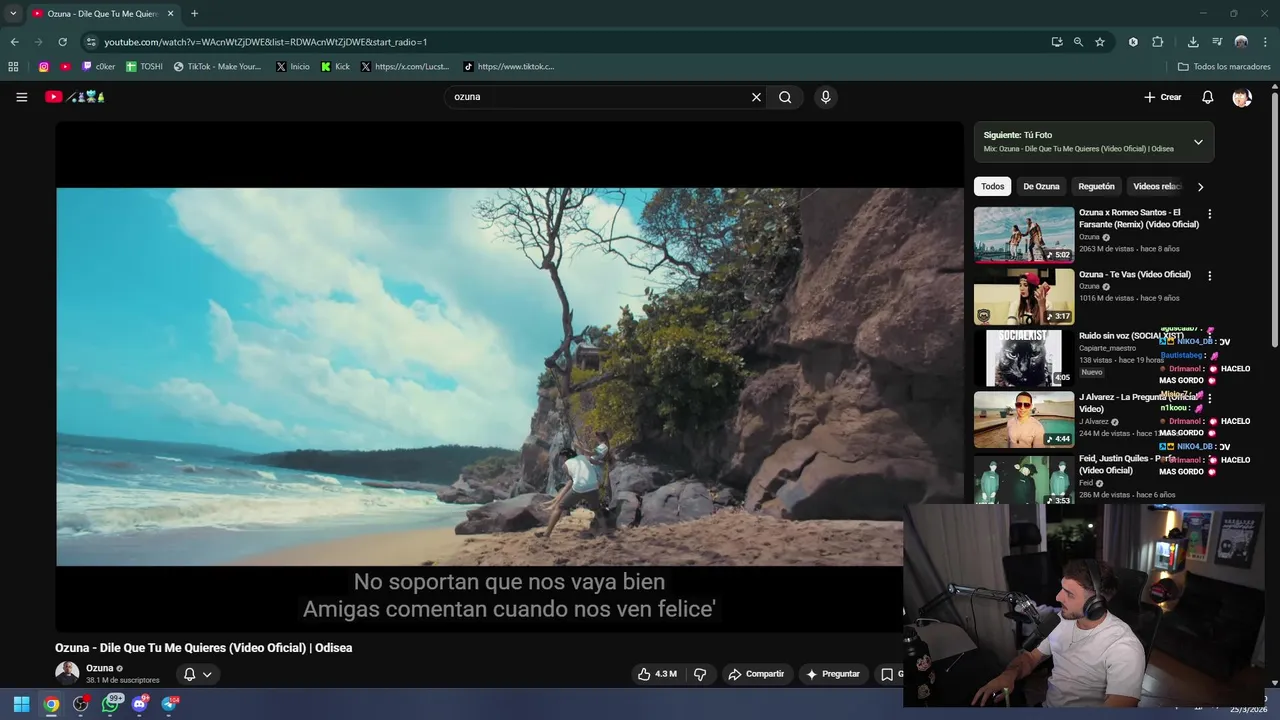View site information icon in address bar
The image size is (1280, 720).
point(91,42)
